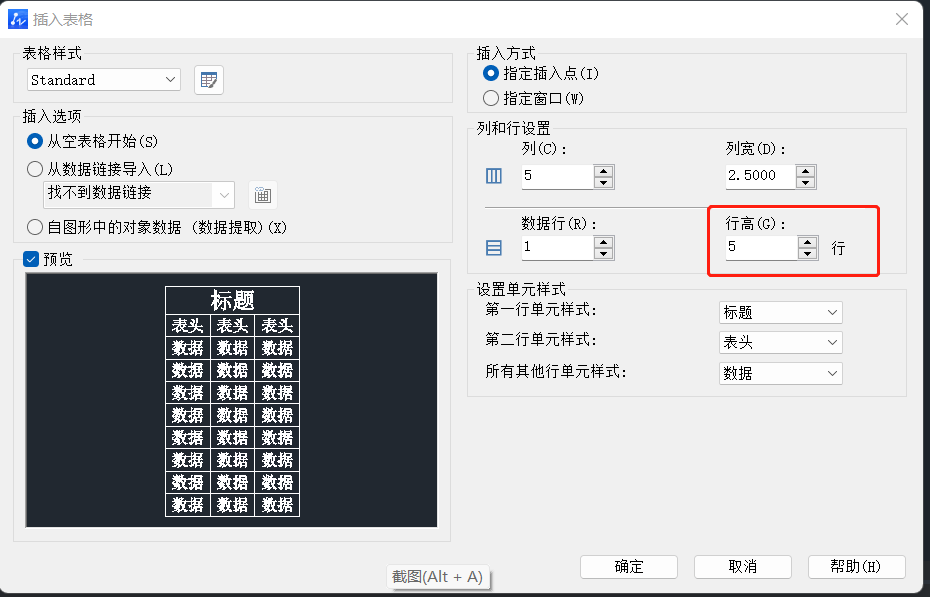This screenshot has width=930, height=597.
Task: Open the table style editor icon
Action: pyautogui.click(x=209, y=80)
